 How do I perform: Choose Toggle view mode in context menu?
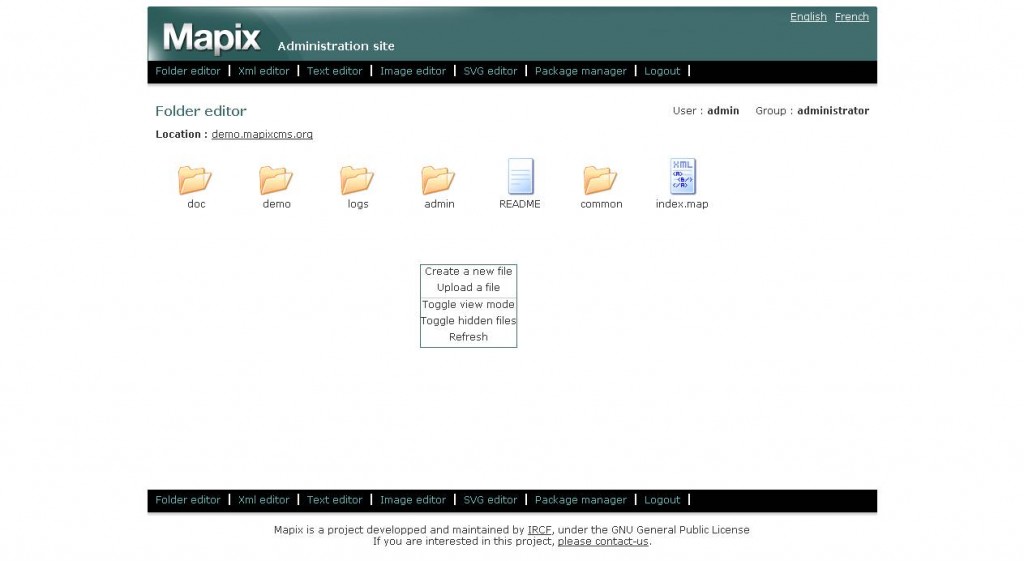coord(468,304)
